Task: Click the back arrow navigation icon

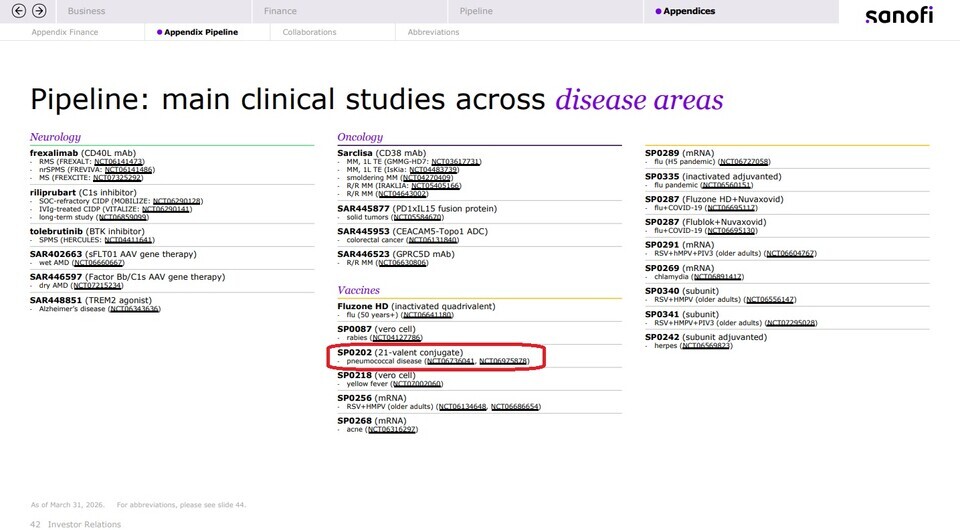Action: click(x=18, y=11)
